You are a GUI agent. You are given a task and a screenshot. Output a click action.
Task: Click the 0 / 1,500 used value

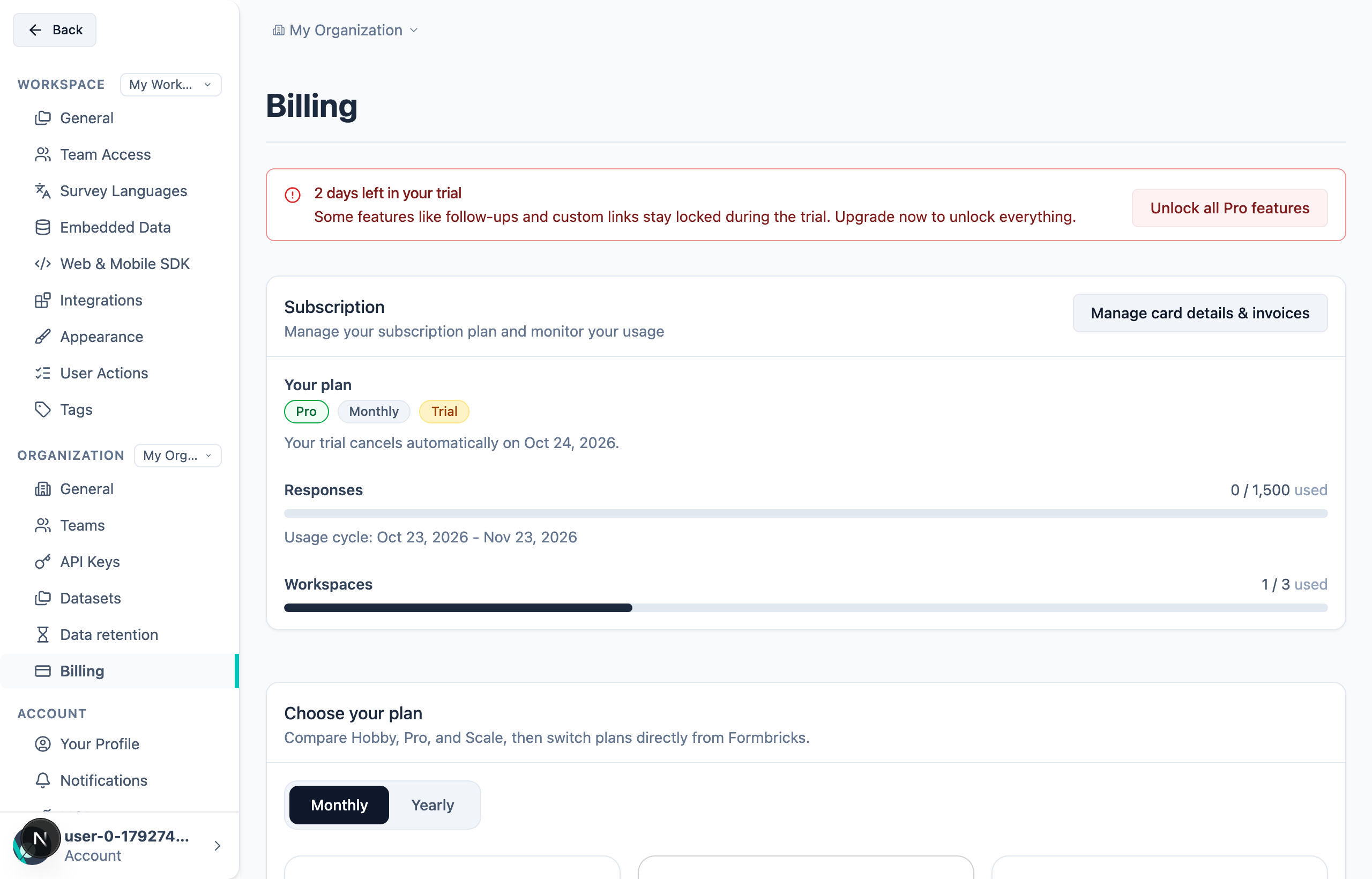click(1279, 490)
